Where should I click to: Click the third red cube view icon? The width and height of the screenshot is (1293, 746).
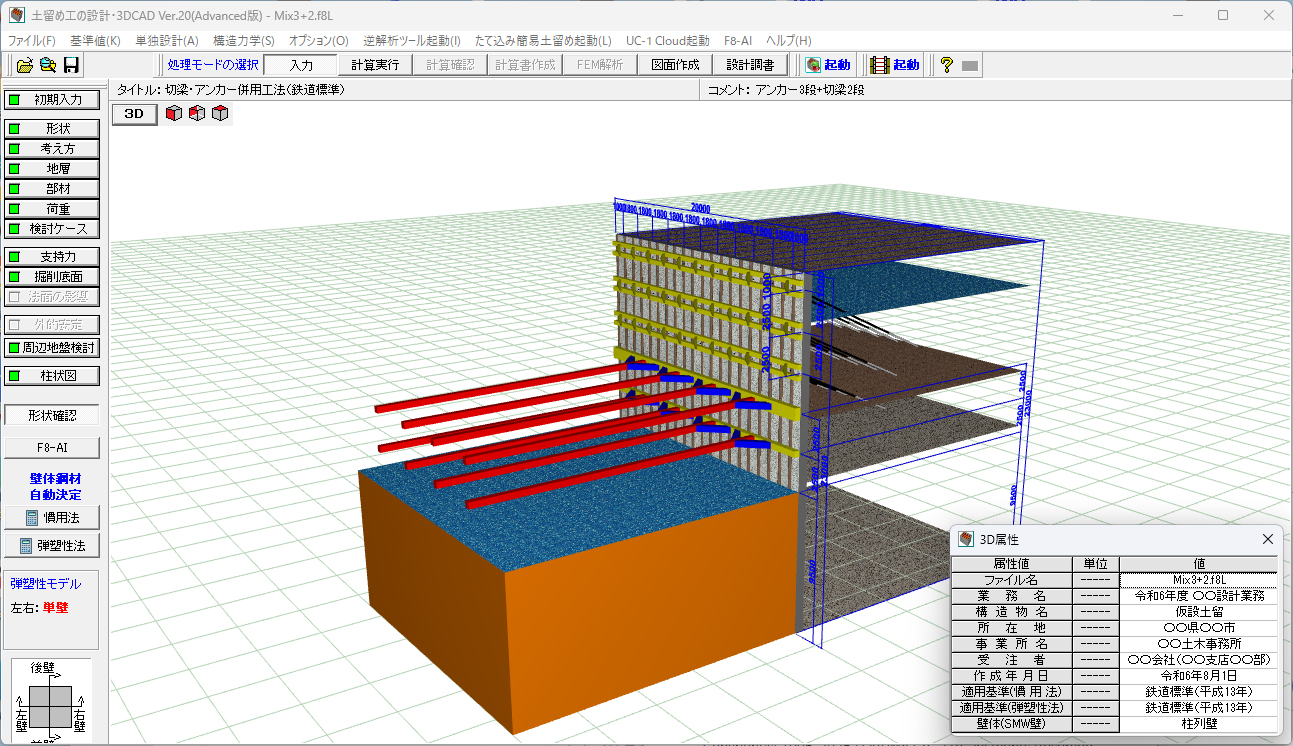220,113
